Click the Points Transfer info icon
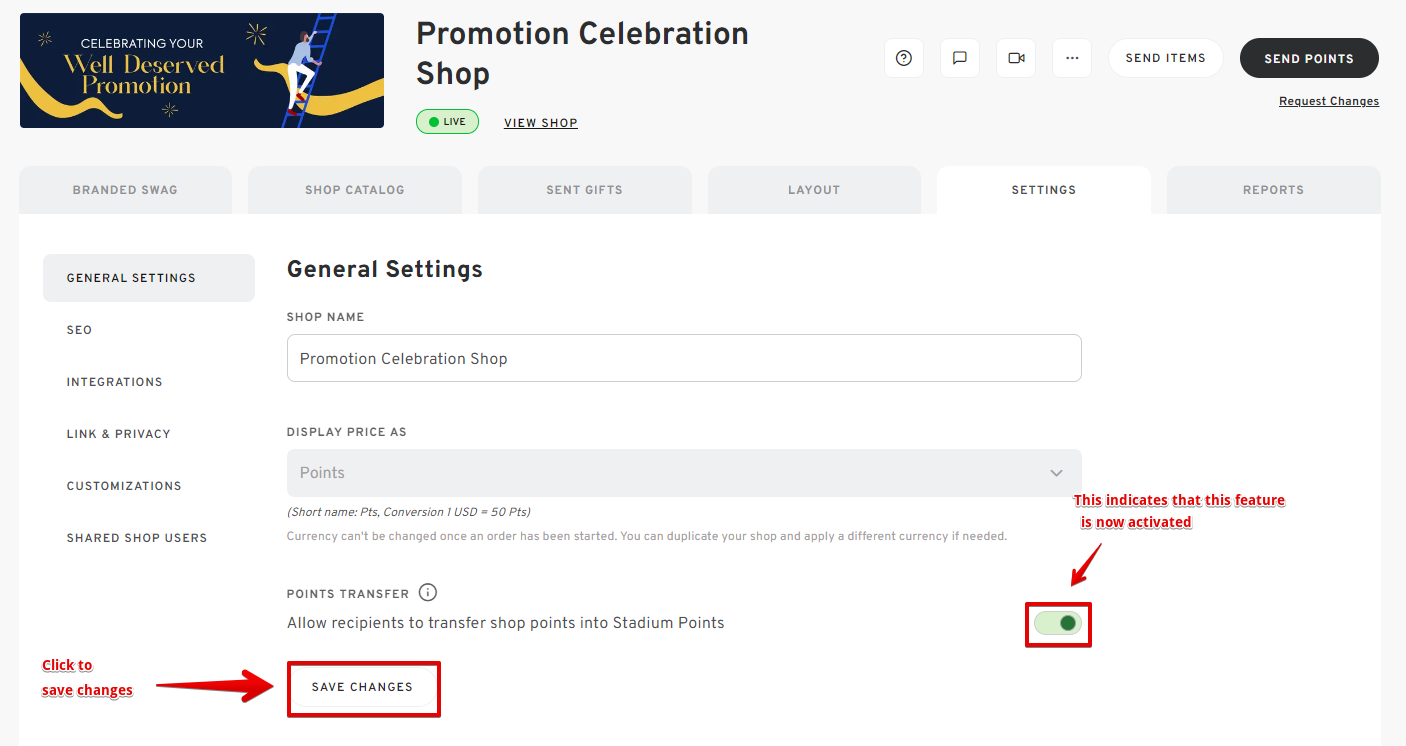This screenshot has height=746, width=1406. (428, 592)
